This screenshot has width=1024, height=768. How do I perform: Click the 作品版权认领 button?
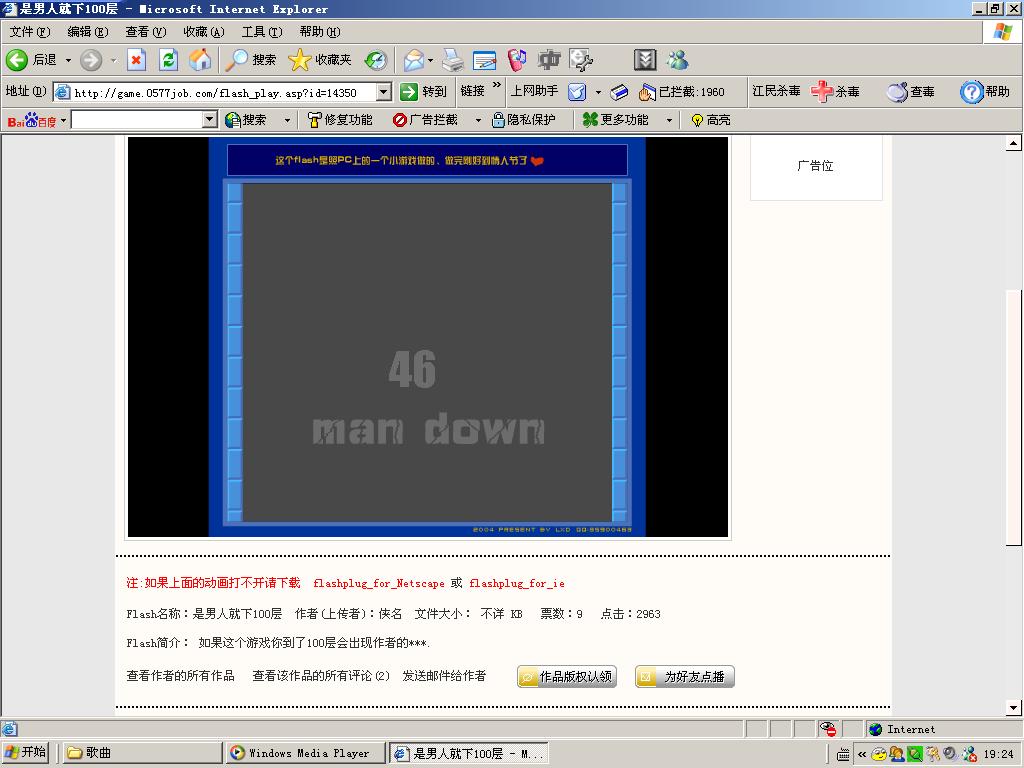(x=567, y=677)
